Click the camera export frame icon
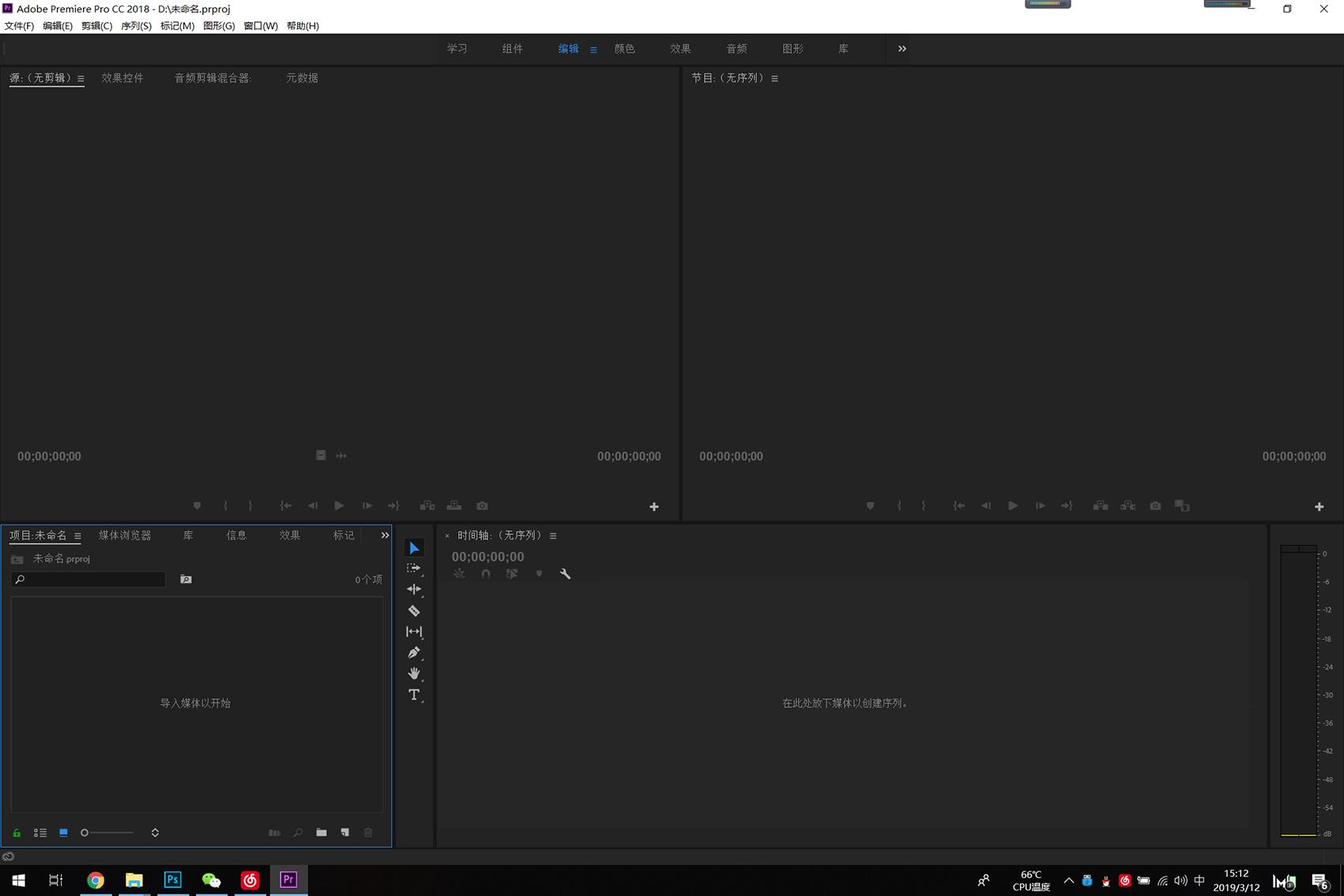1344x896 pixels. 483,505
